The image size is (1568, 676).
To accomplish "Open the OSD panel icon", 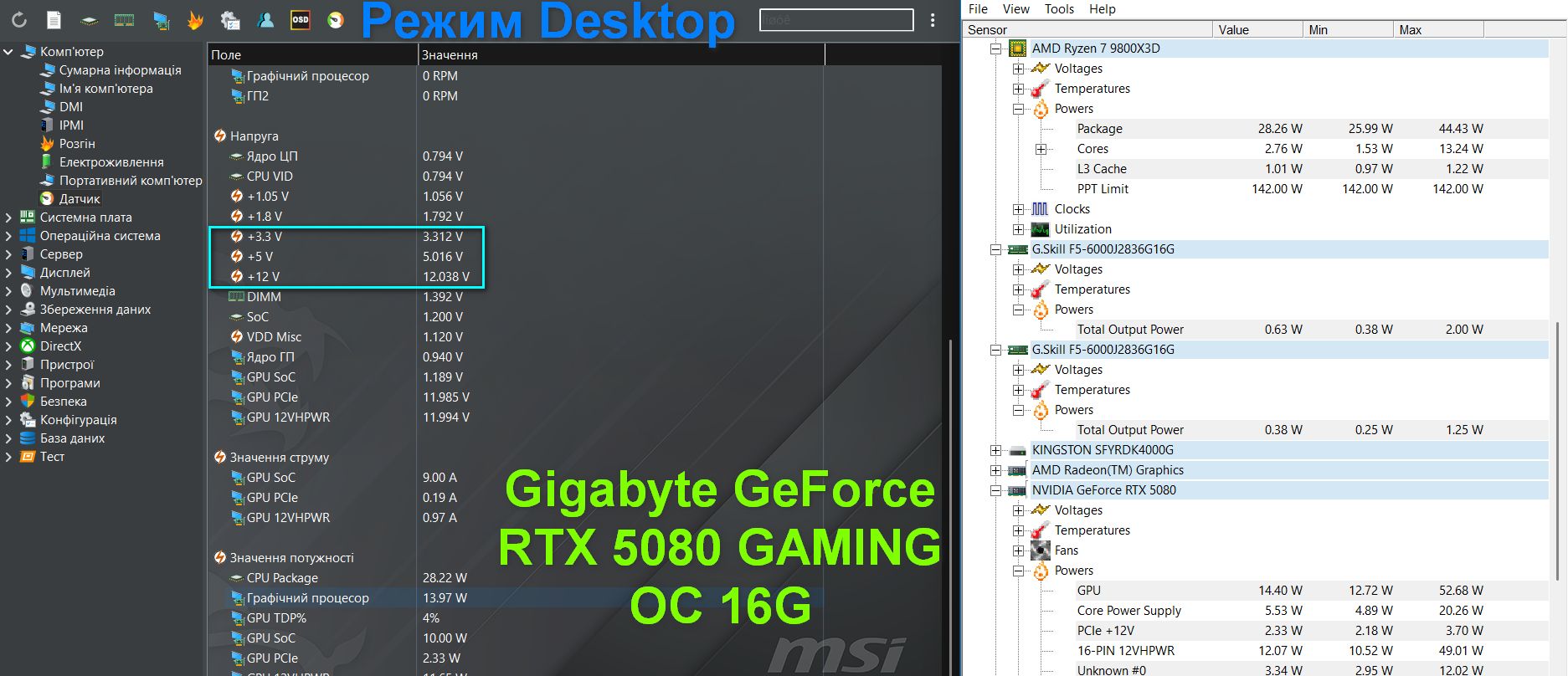I will pos(301,20).
